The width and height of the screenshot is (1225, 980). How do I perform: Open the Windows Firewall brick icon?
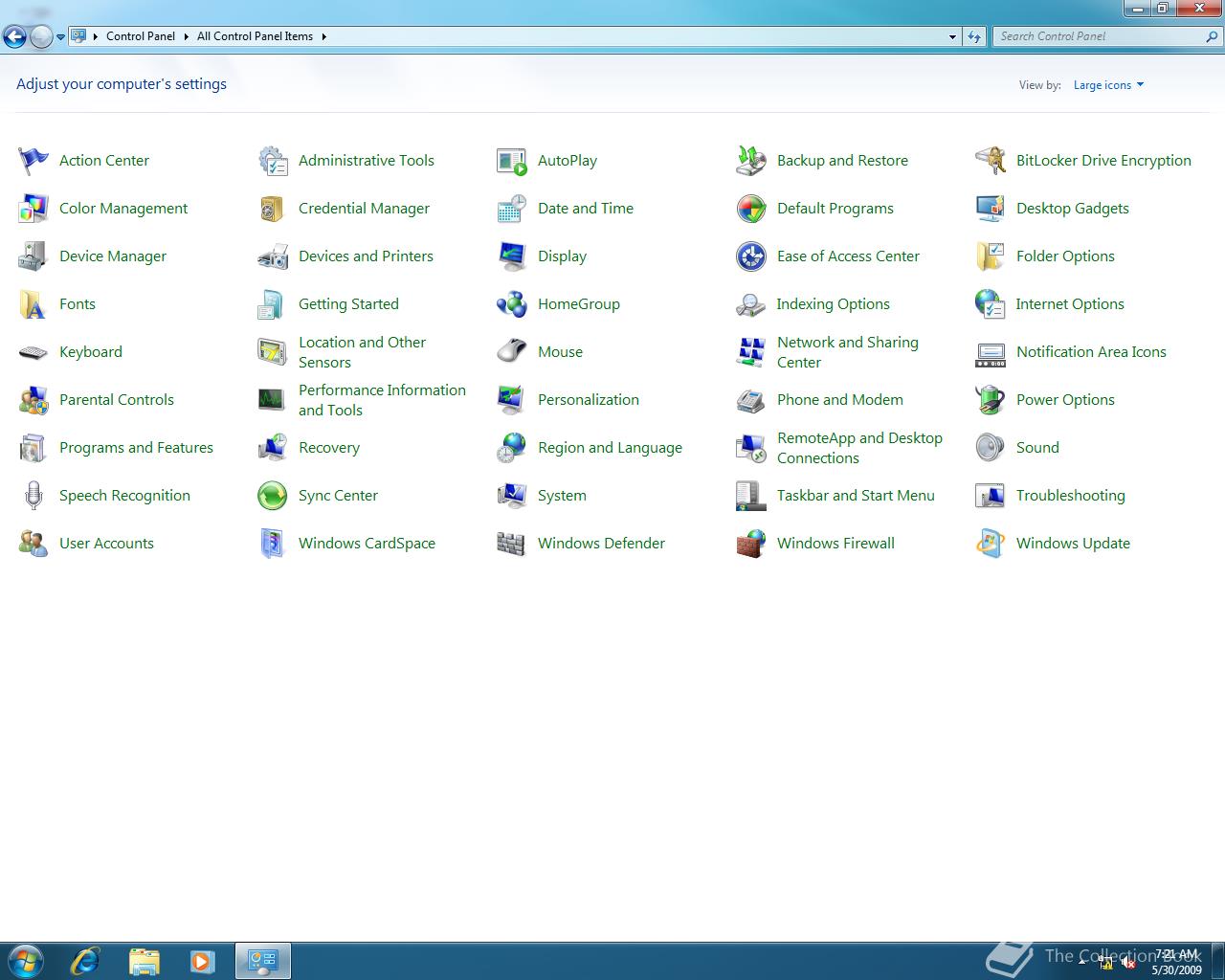coord(751,544)
